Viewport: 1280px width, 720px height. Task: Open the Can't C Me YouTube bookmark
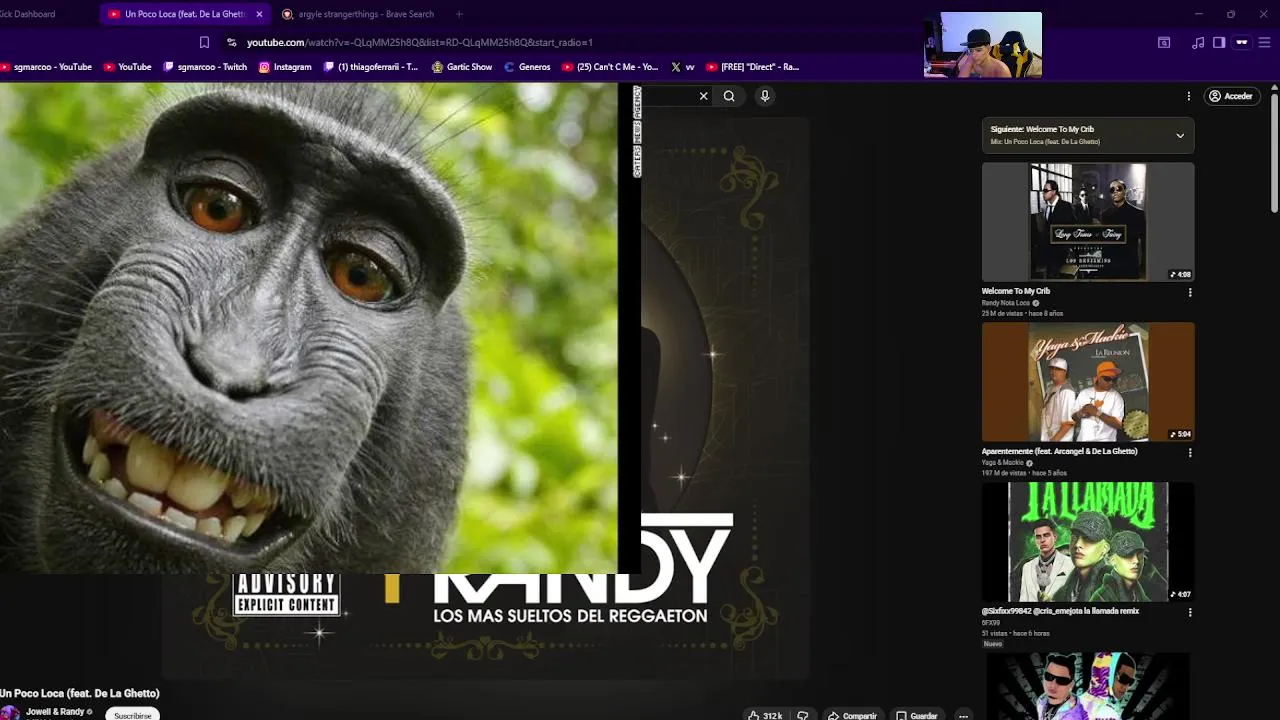click(x=610, y=67)
